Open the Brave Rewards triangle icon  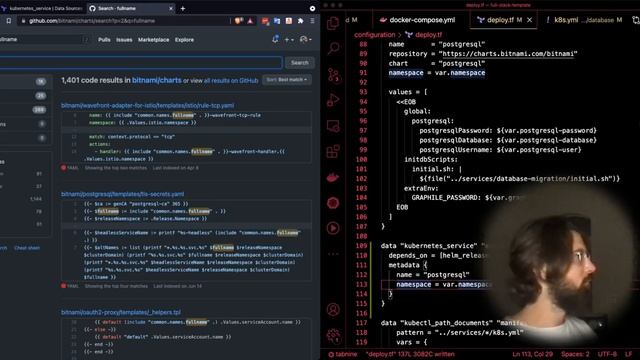tap(250, 21)
